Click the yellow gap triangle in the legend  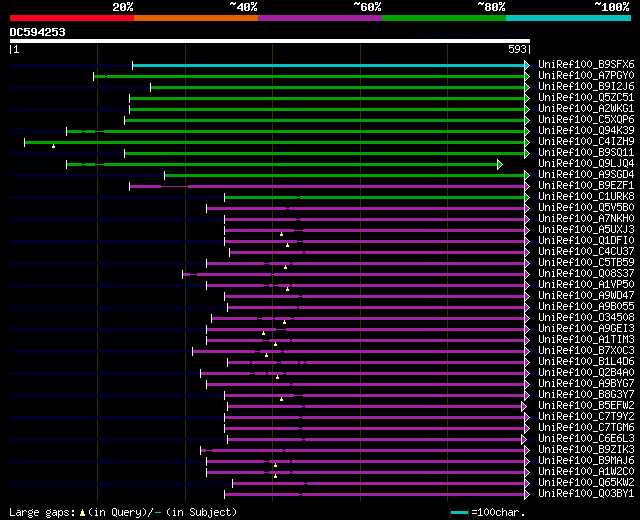[x=82, y=512]
